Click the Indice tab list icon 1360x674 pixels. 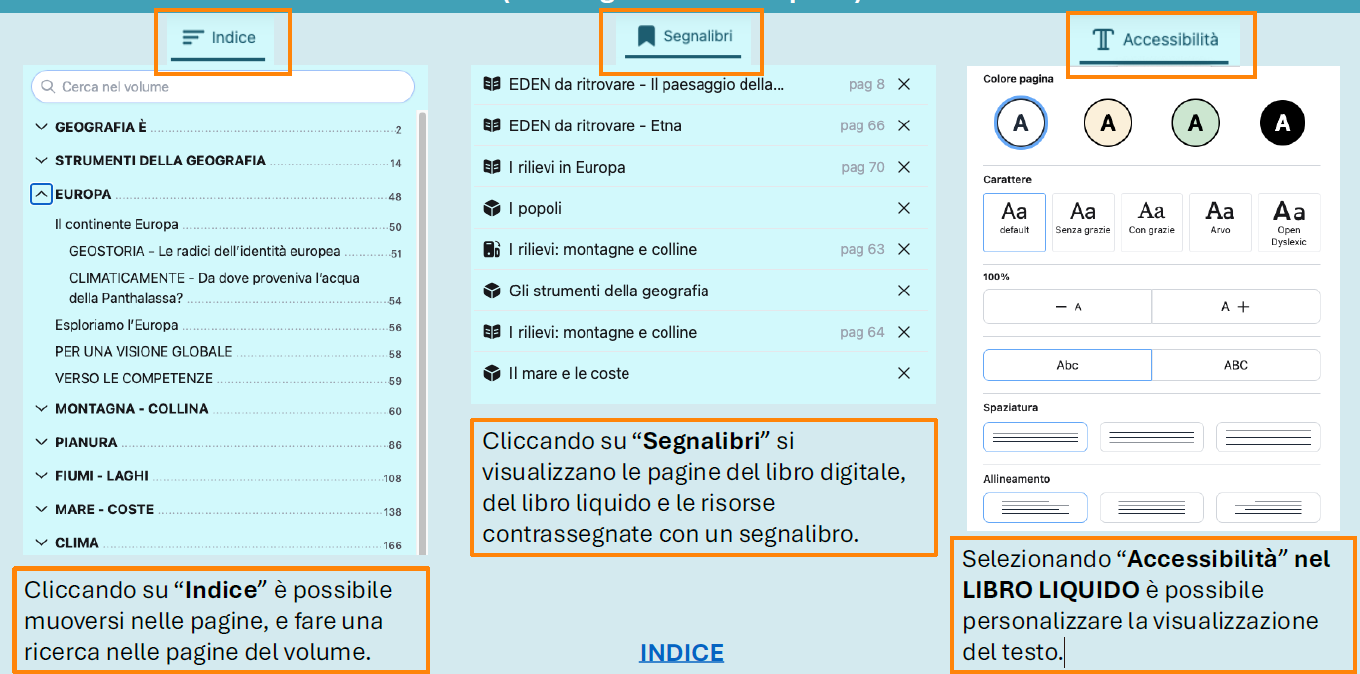(193, 38)
